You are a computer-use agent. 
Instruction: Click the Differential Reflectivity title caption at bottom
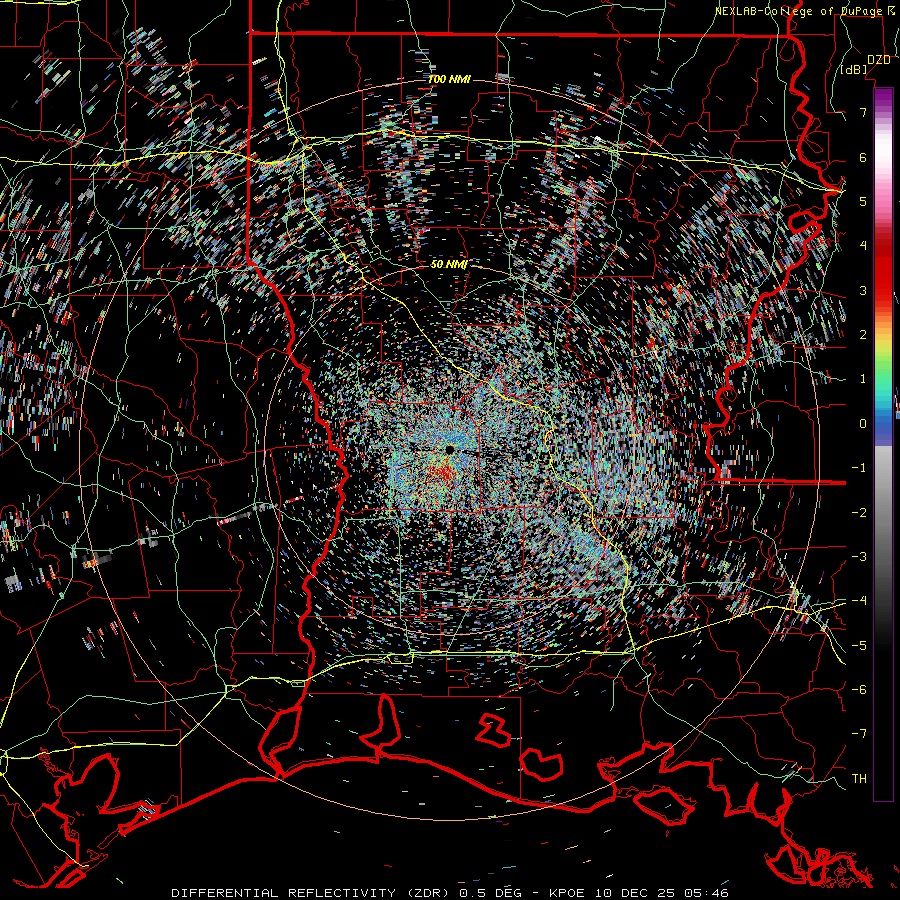tap(449, 893)
